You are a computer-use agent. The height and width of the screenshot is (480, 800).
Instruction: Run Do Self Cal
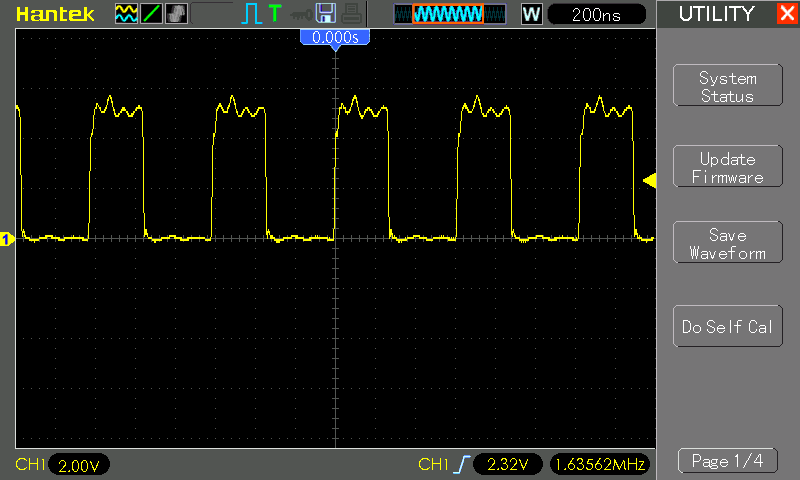point(727,327)
